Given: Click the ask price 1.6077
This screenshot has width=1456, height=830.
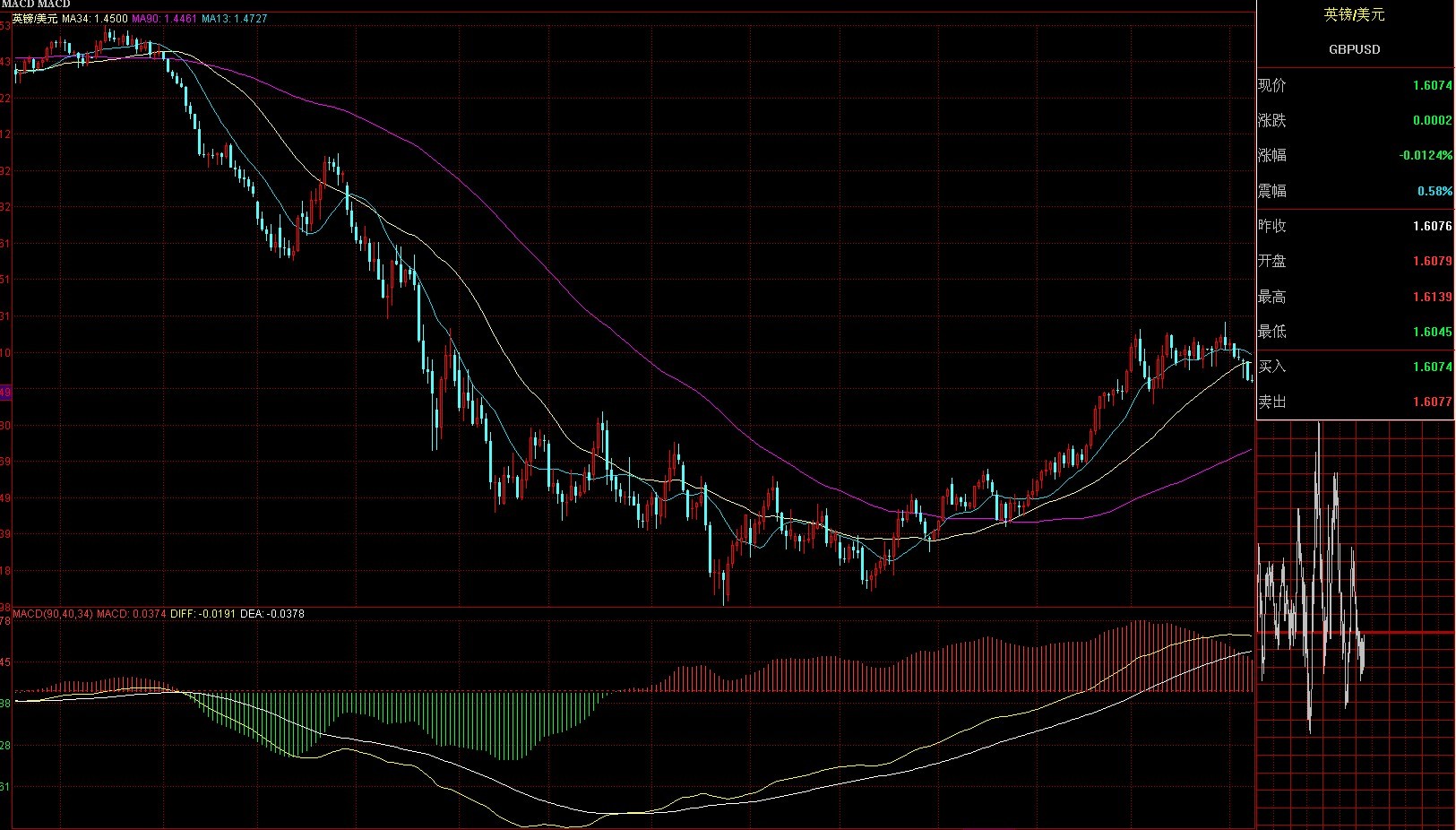Looking at the screenshot, I should (x=1432, y=402).
